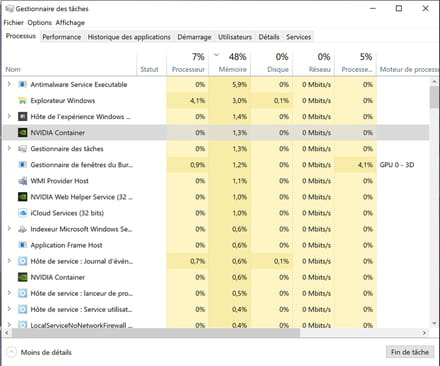This screenshot has height=366, width=440.
Task: Click the vertical scrollbar down arrow
Action: [434, 323]
